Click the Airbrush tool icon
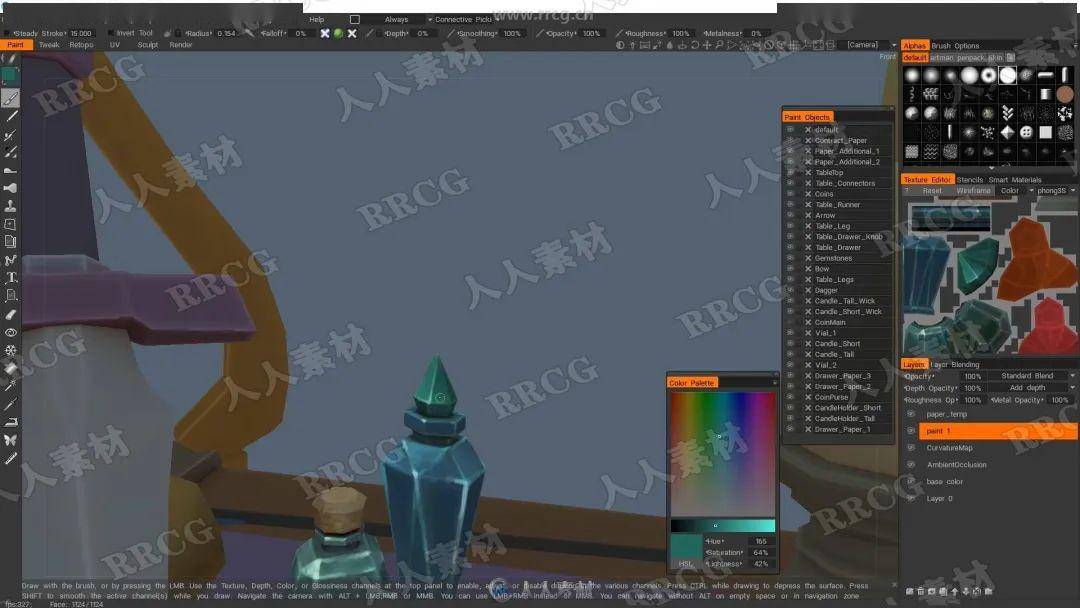 [11, 187]
